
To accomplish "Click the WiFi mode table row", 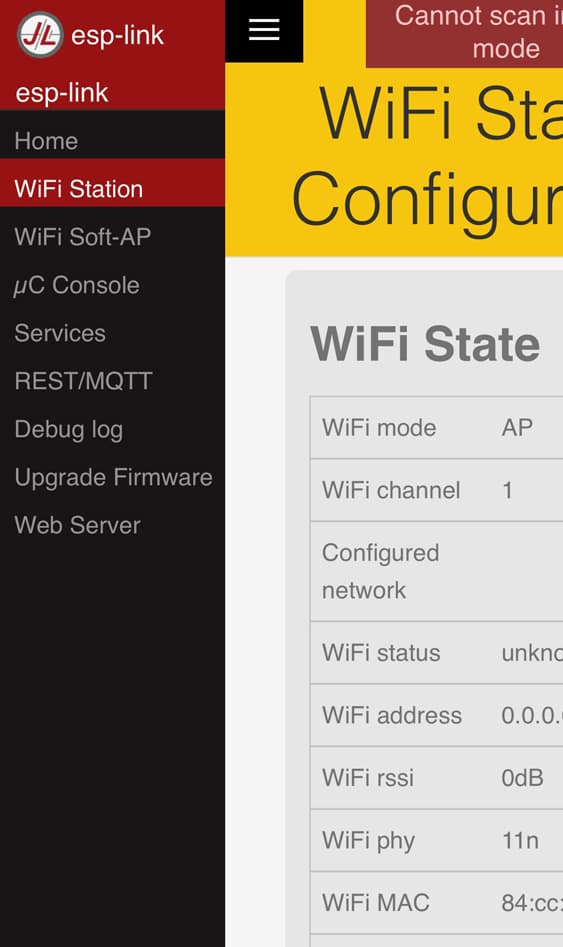I will click(436, 428).
